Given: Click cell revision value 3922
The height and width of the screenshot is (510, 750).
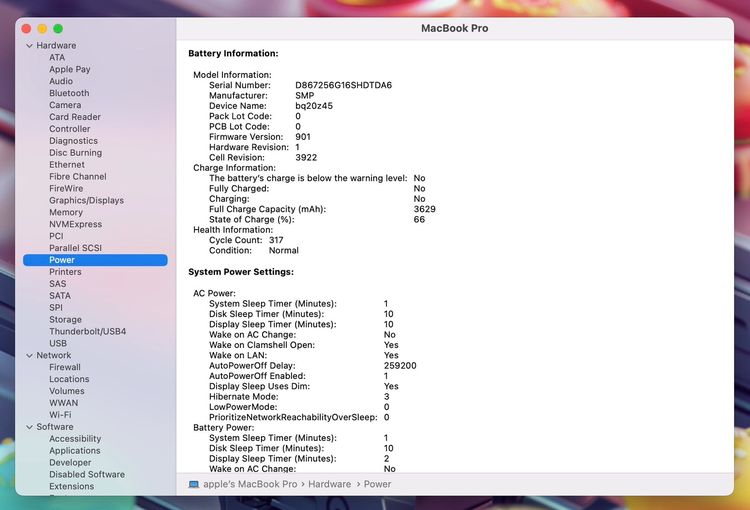Looking at the screenshot, I should click(306, 157).
